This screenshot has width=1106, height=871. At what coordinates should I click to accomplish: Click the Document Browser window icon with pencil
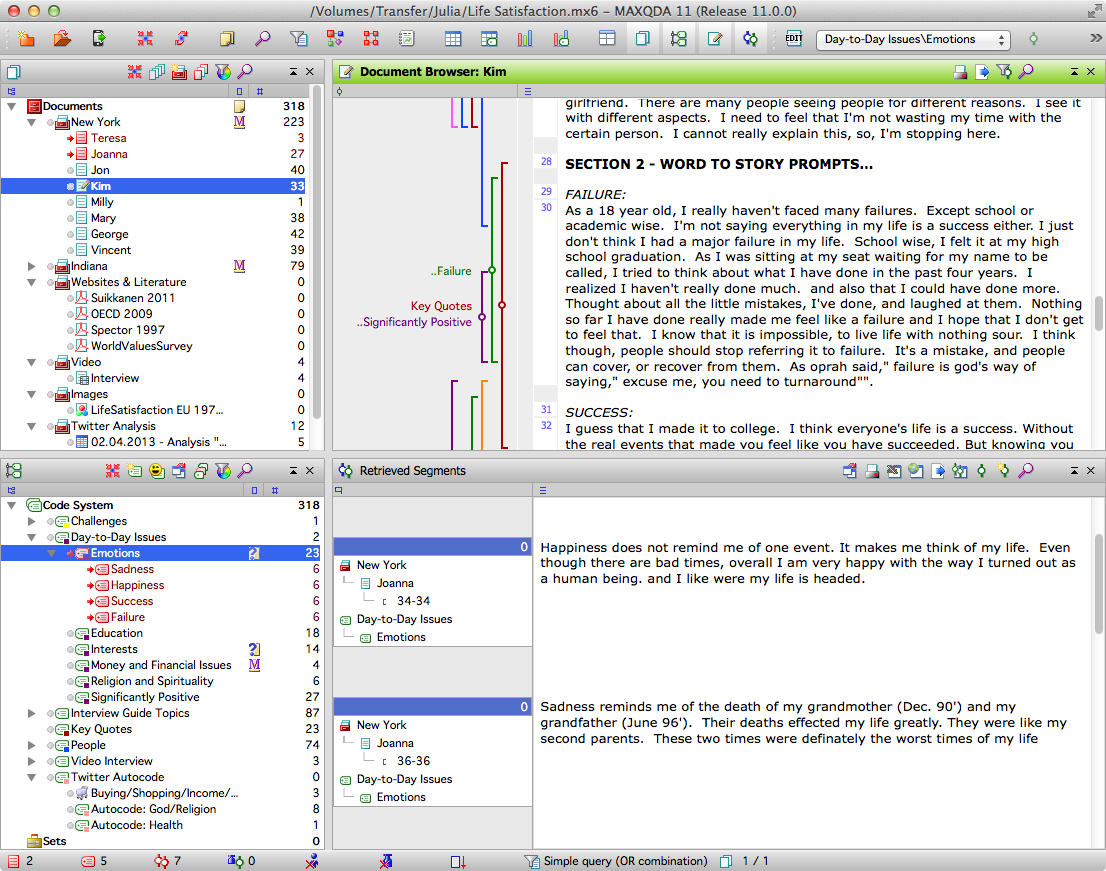click(x=715, y=39)
